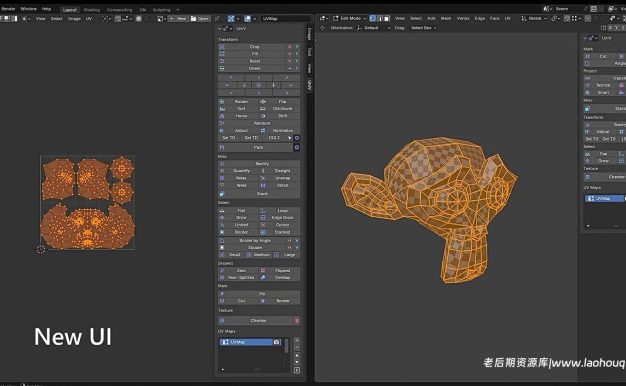Open the UV menu in the UV editor
This screenshot has height=386, width=626.
click(89, 19)
